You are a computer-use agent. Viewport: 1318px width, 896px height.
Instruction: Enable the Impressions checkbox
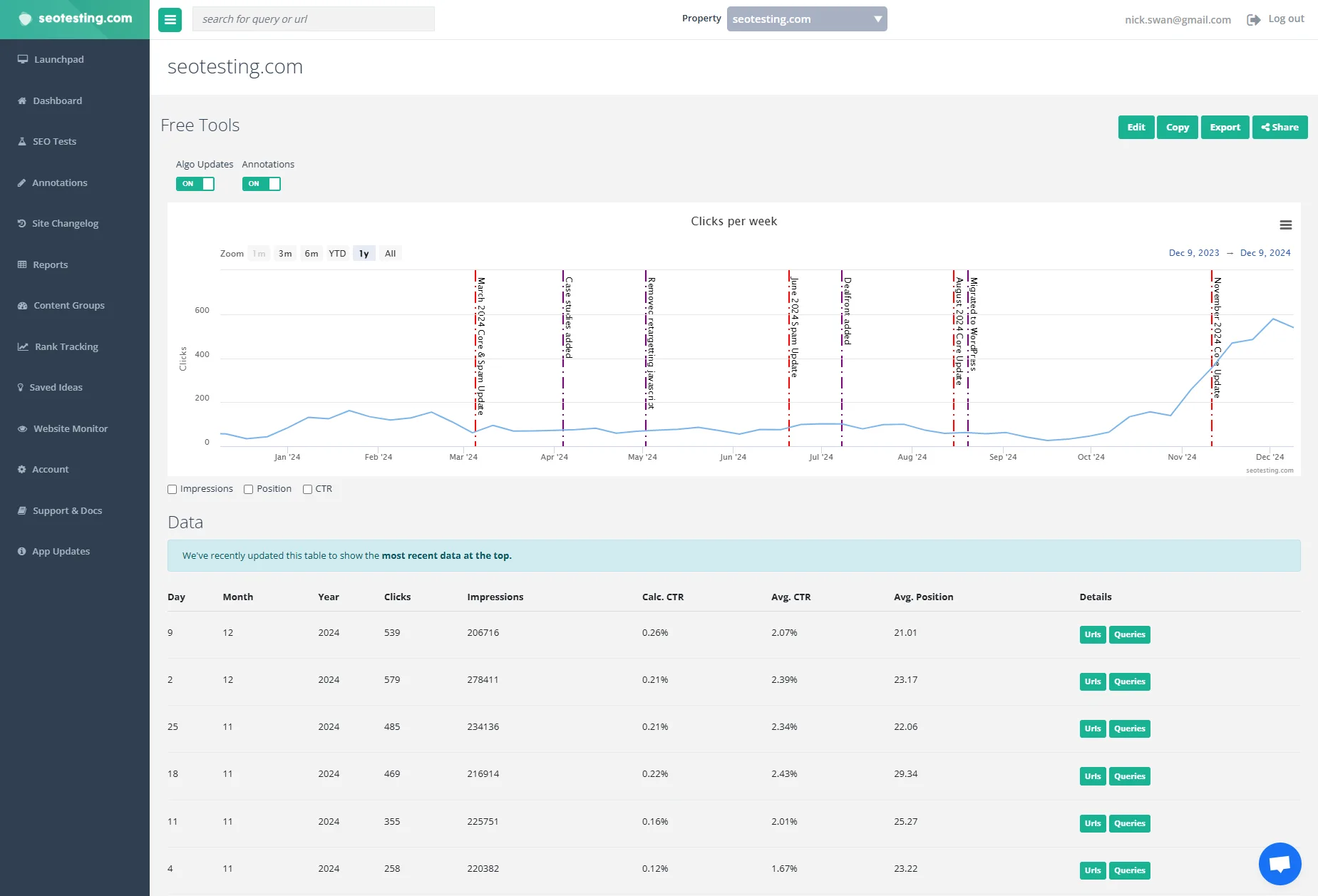click(173, 490)
